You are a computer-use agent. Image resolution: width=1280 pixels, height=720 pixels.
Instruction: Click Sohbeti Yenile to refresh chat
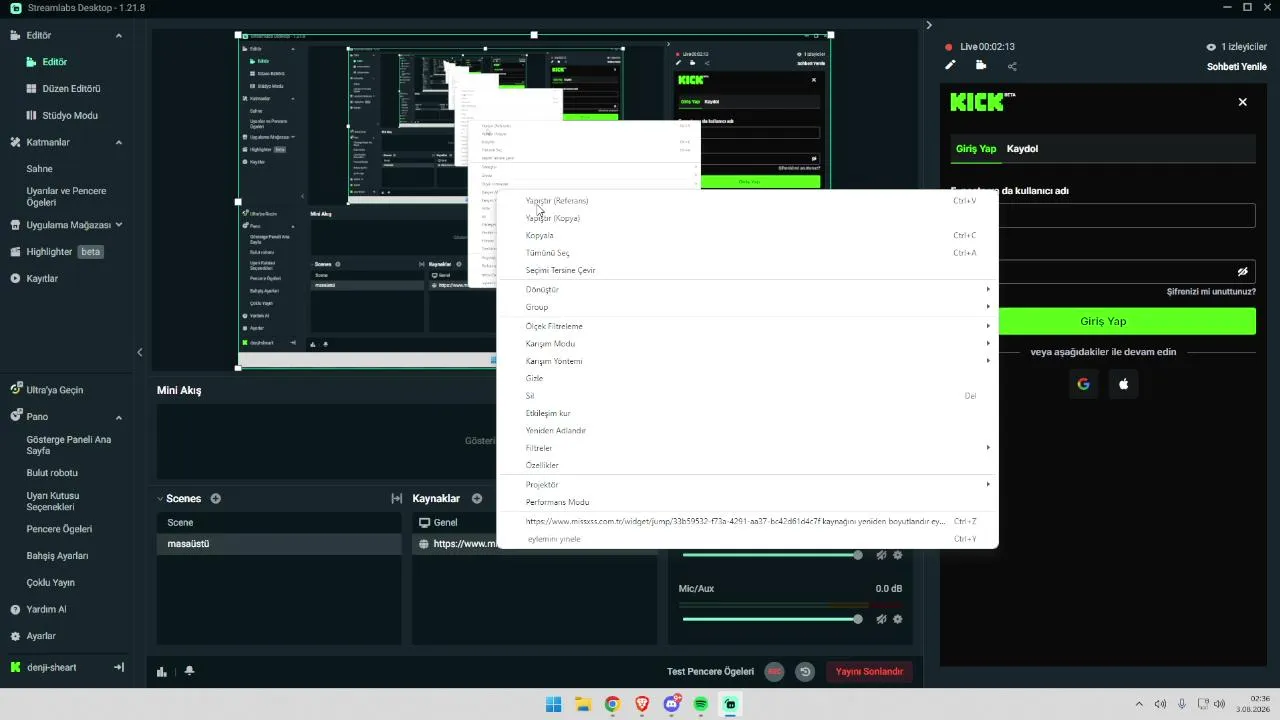1239,67
